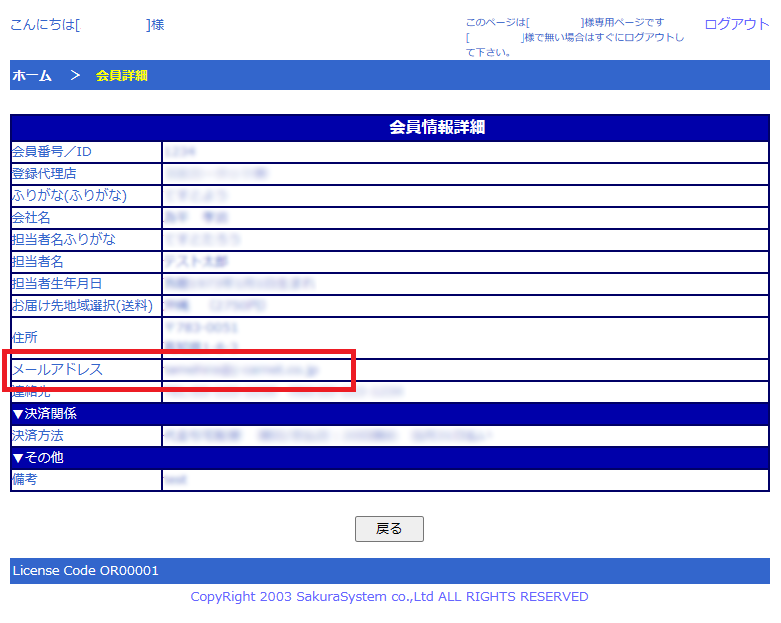Click the ログアウト link
Image resolution: width=781 pixels, height=623 pixels.
pos(736,24)
